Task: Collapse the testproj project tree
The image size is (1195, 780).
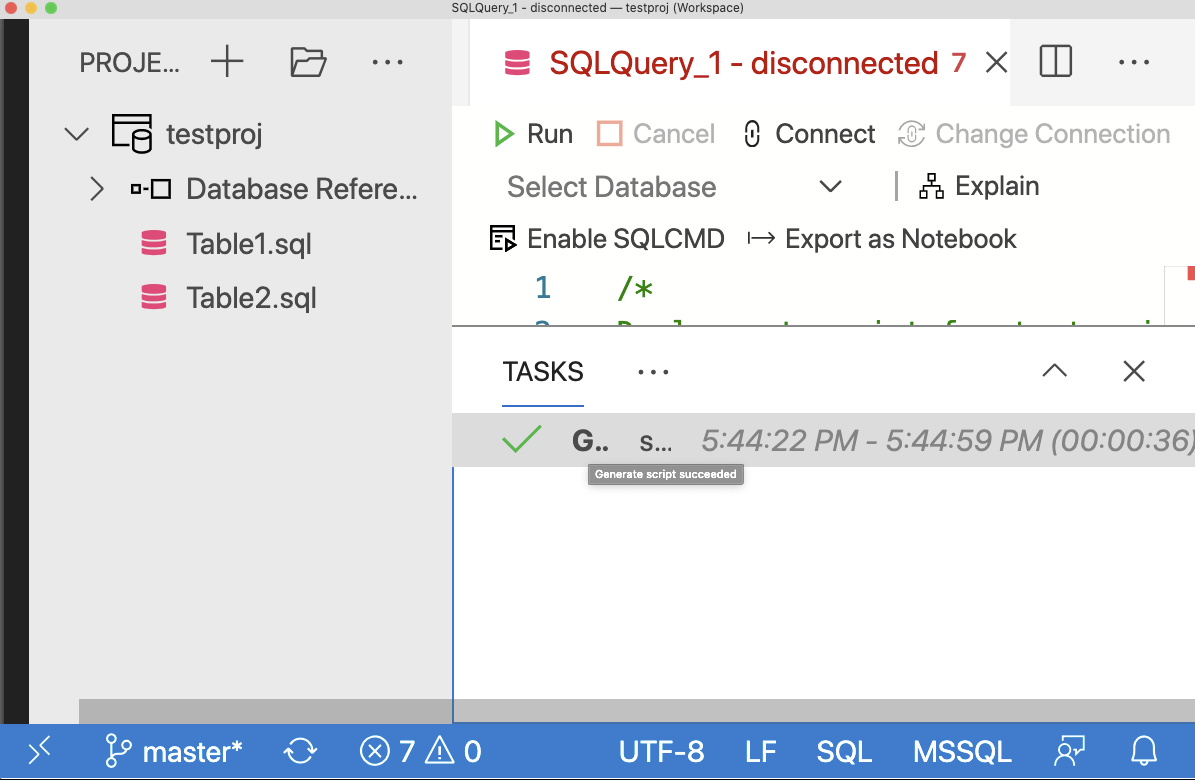Action: click(x=76, y=133)
